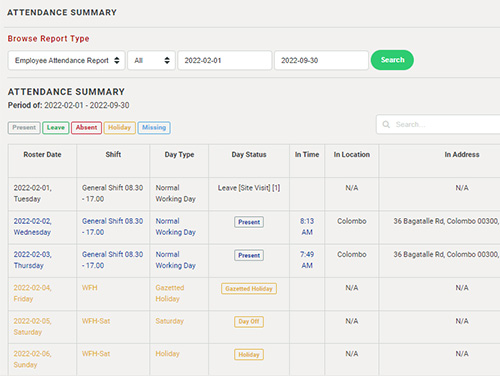
Task: Click the WFH shift cell on Friday row
Action: (x=90, y=288)
